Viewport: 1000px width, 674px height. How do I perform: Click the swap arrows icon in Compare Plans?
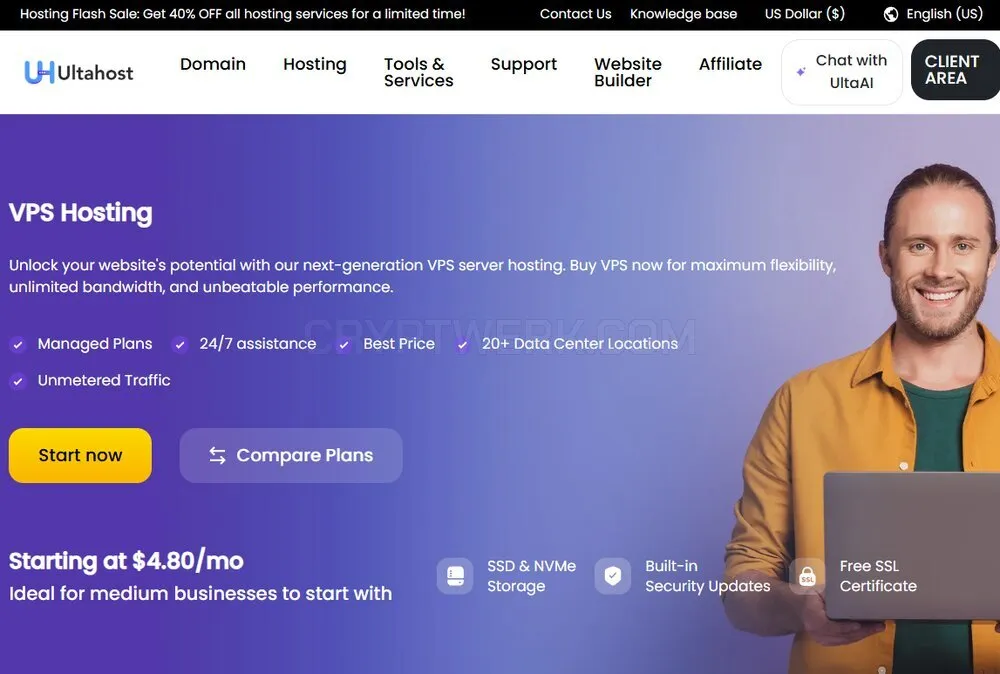(x=217, y=455)
